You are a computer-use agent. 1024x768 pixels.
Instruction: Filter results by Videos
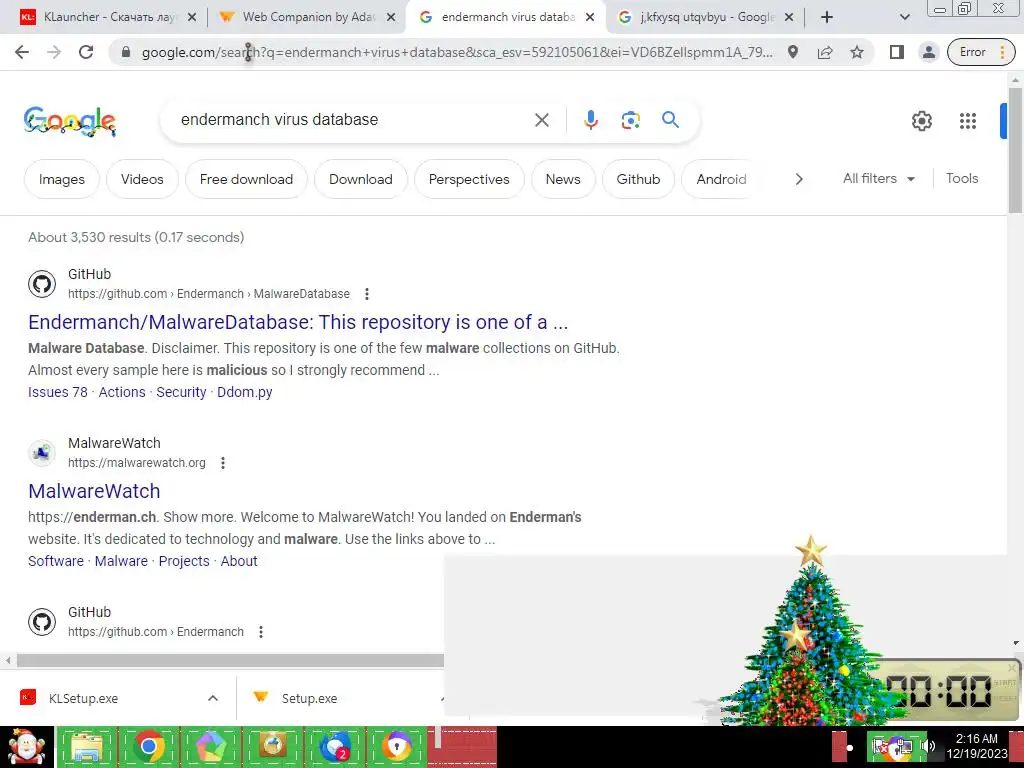point(142,179)
